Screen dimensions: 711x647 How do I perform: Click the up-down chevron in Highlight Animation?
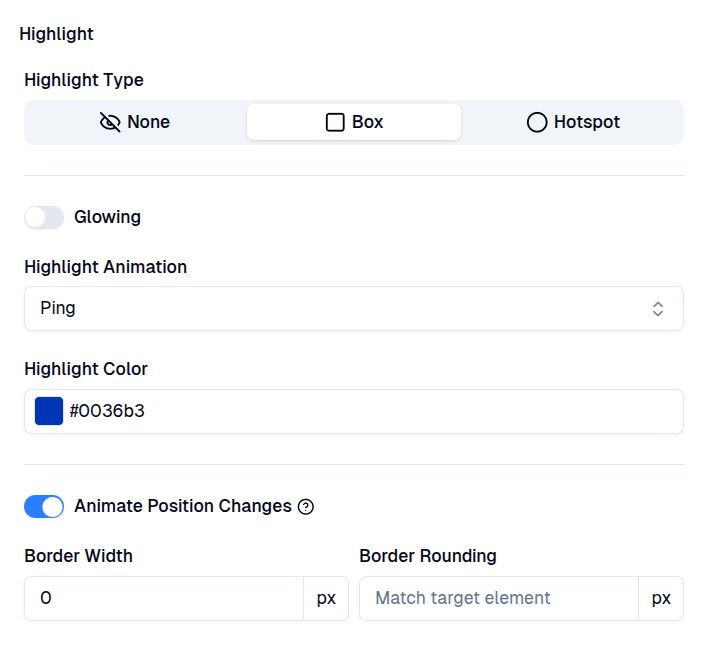(x=658, y=308)
